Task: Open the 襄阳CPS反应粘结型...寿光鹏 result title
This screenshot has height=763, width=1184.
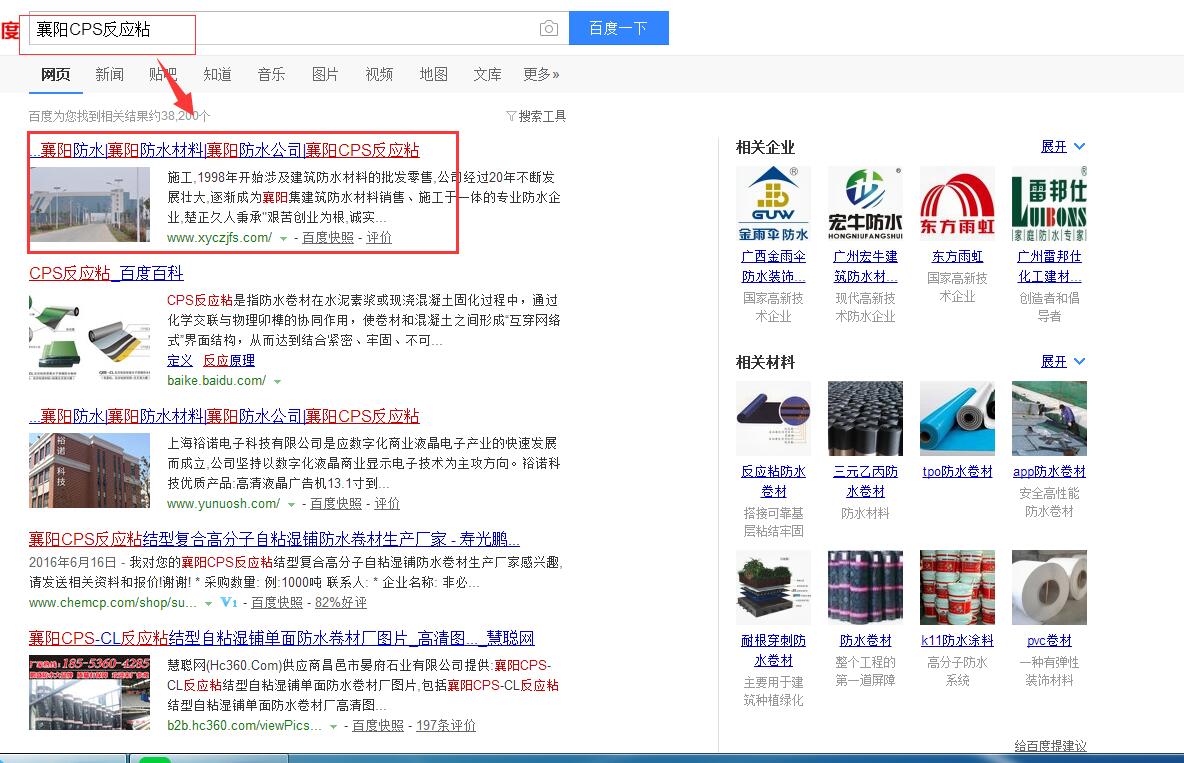Action: [x=274, y=539]
